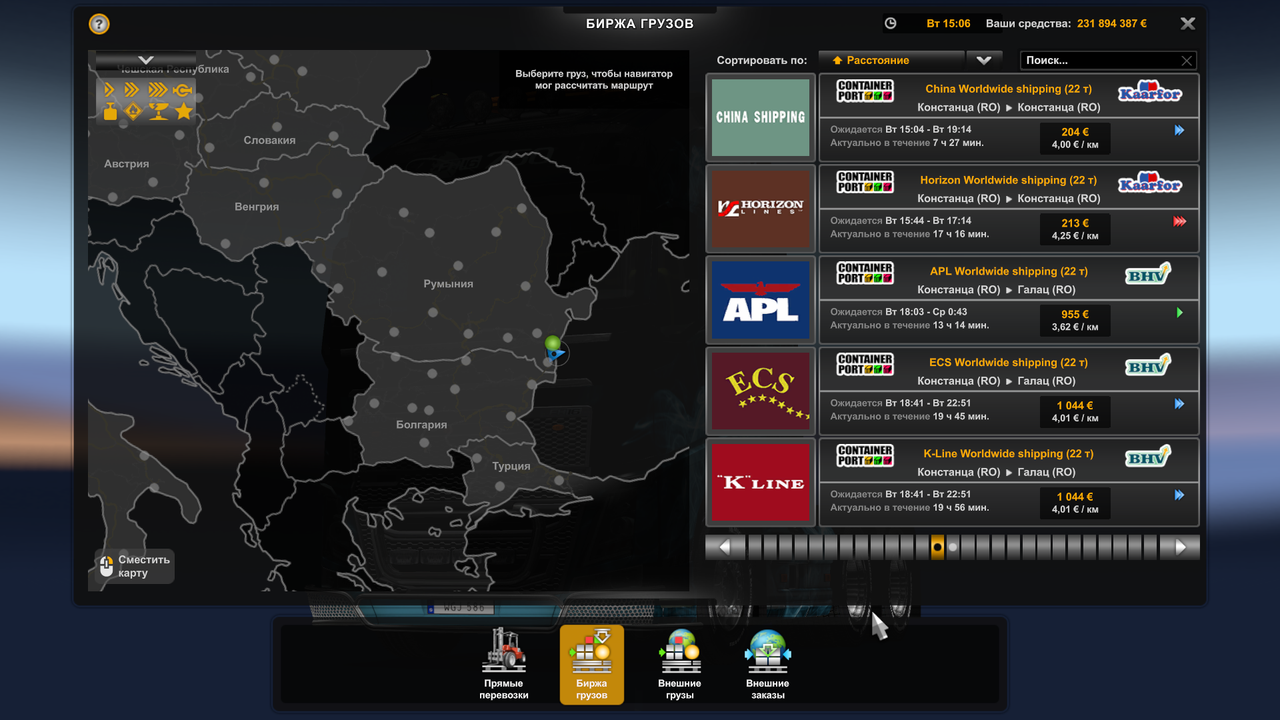The image size is (1280, 720).
Task: Click blue double-arrow urgency icon in K-Line row
Action: click(x=1179, y=495)
